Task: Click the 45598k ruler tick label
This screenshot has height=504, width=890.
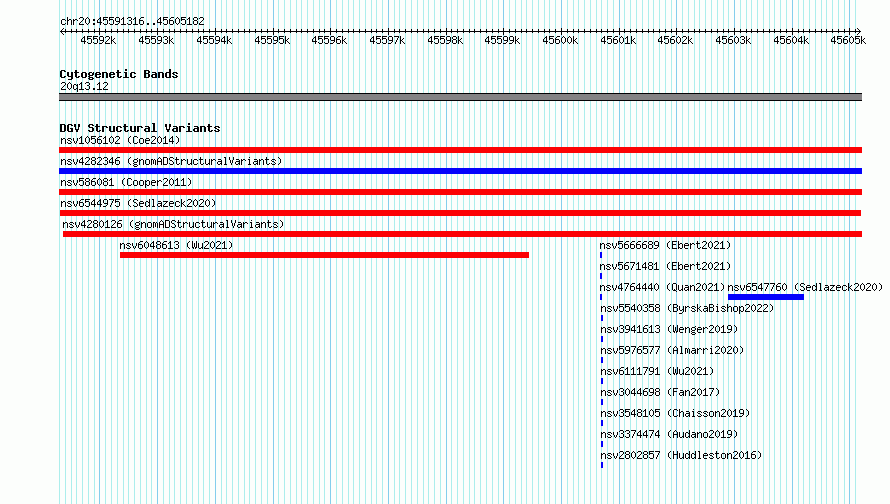Action: coord(445,41)
